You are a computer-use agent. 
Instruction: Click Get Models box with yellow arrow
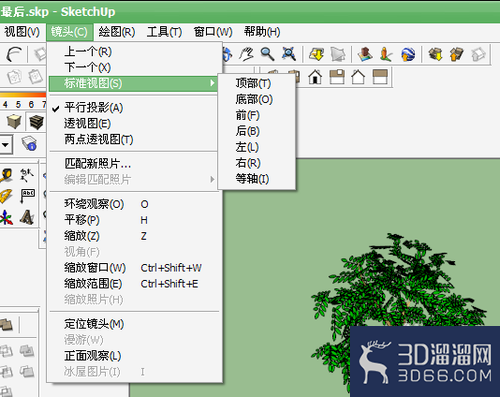pos(435,54)
